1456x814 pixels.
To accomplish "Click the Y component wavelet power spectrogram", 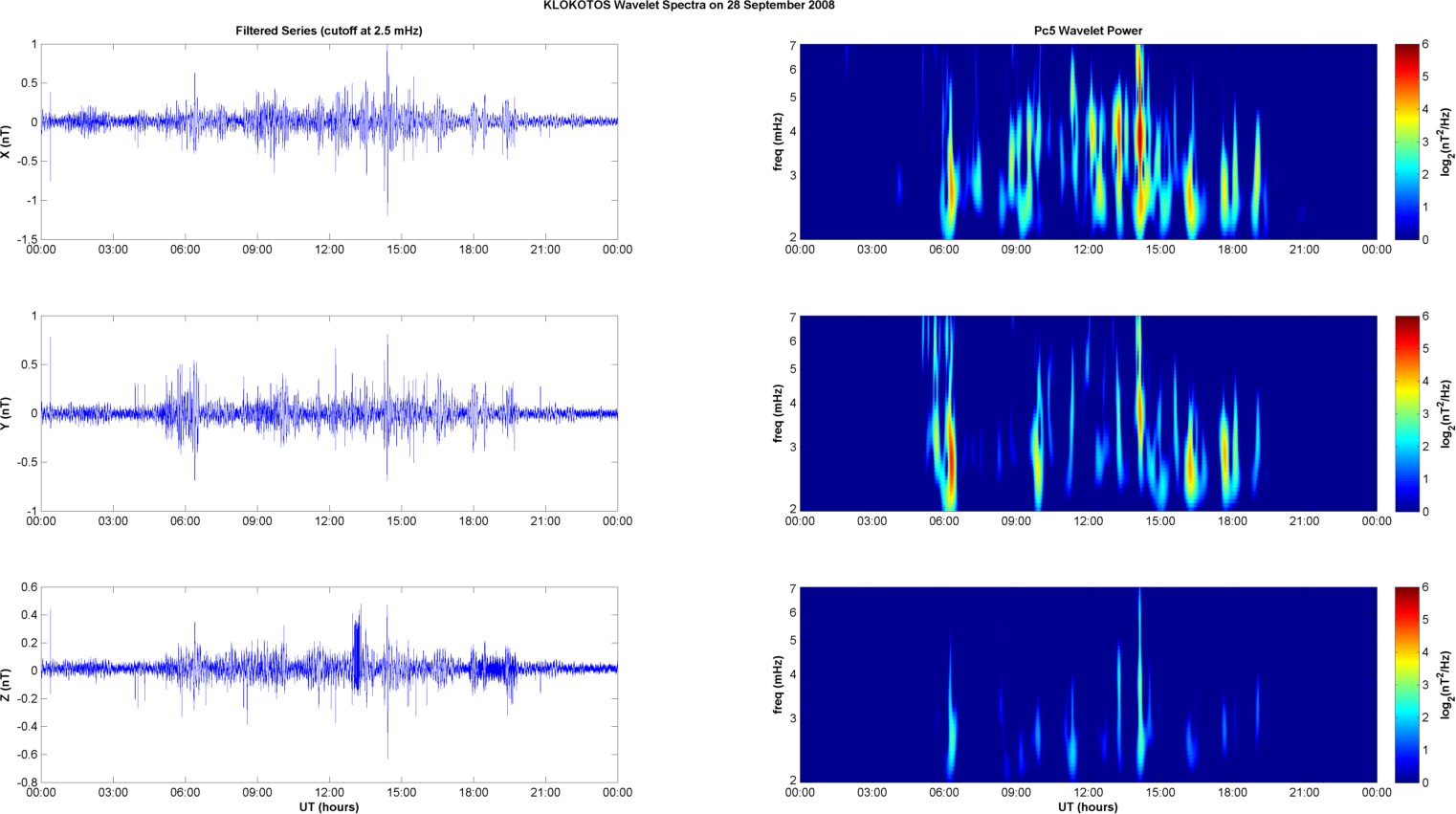I will click(x=1088, y=413).
